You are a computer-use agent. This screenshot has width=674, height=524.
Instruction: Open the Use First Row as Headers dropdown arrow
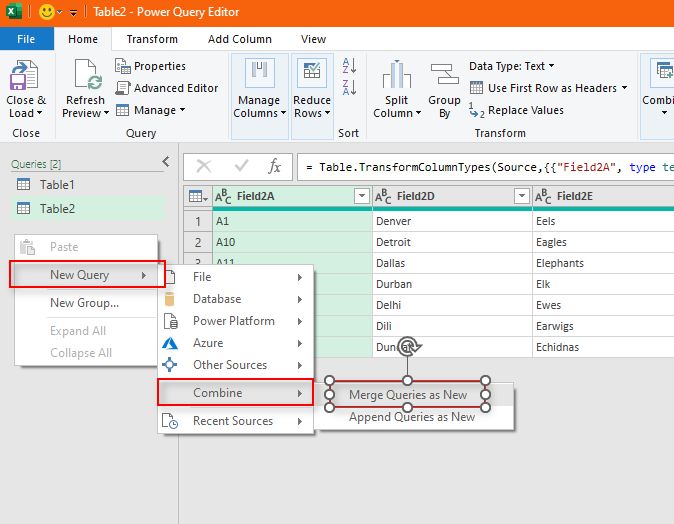point(624,88)
